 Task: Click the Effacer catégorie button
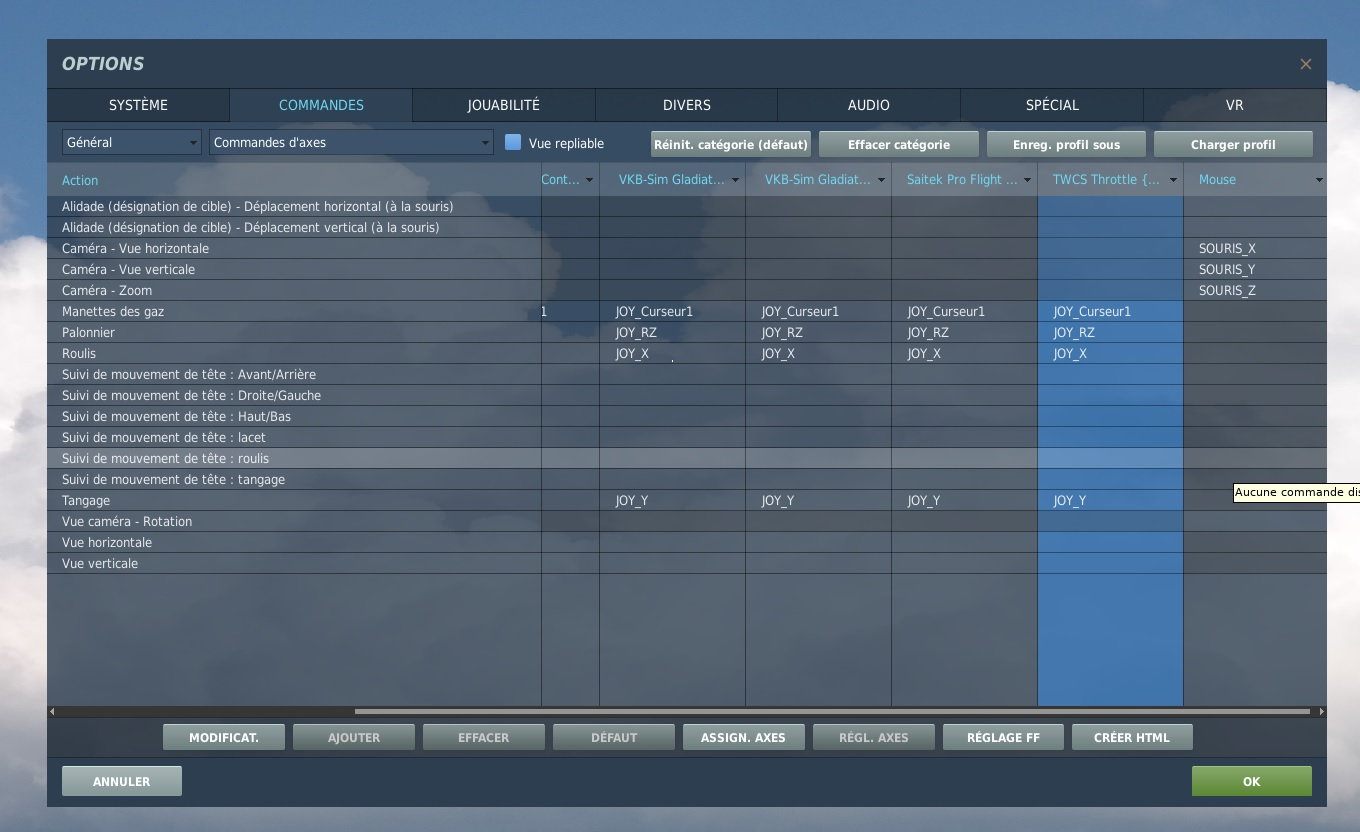(899, 144)
